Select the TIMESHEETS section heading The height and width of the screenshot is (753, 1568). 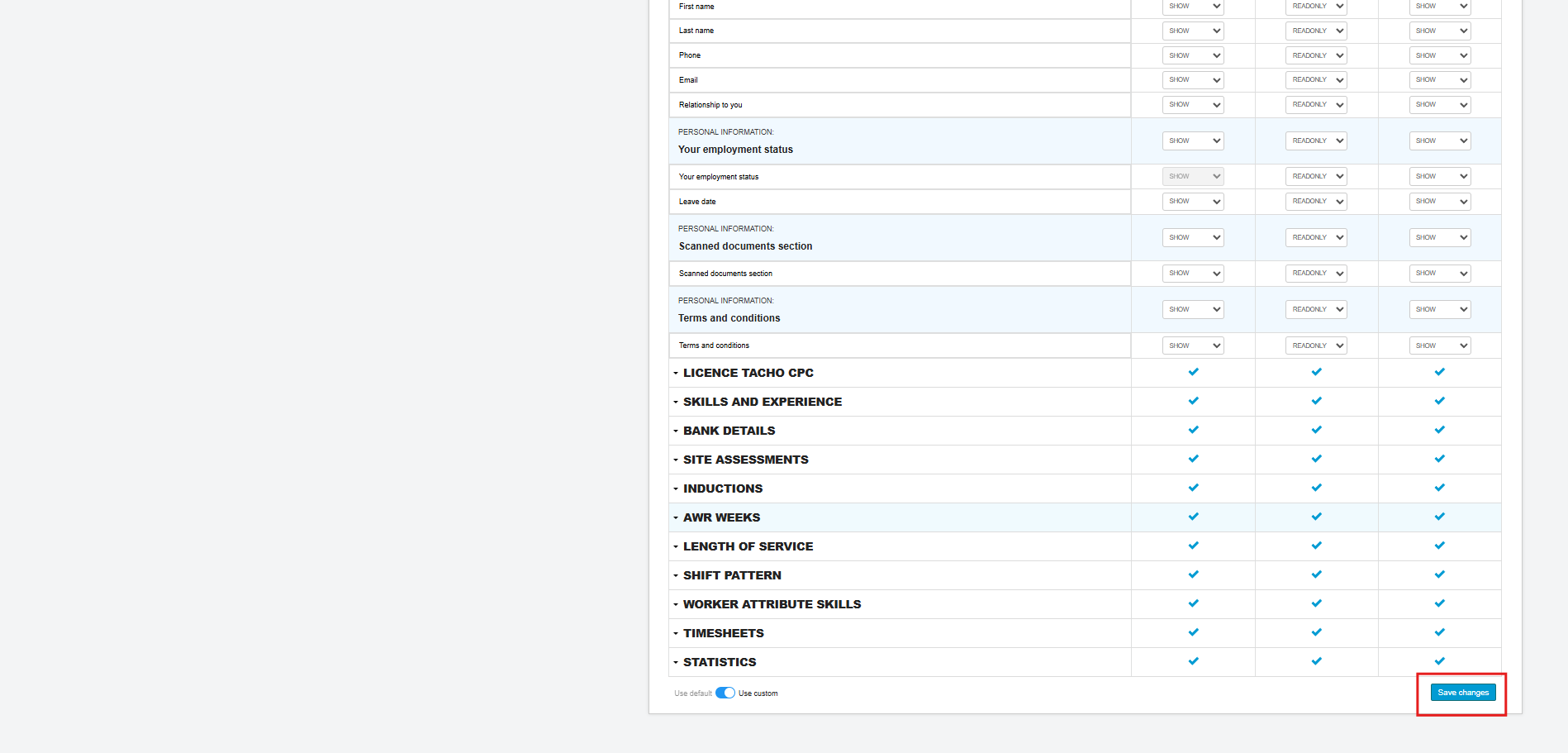coord(723,633)
